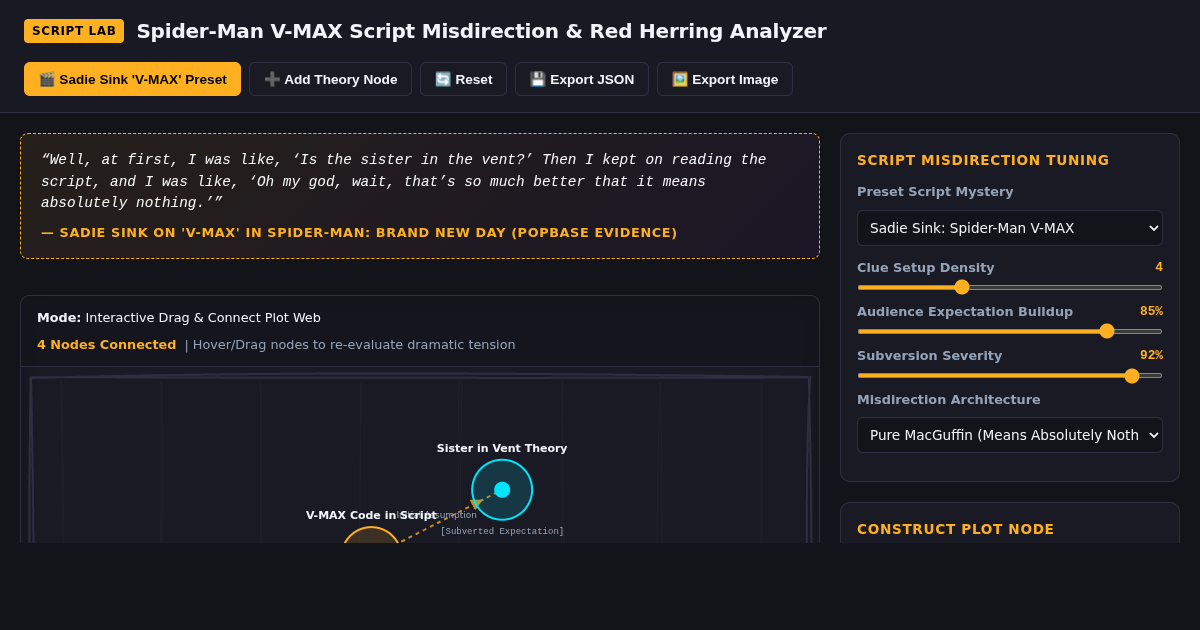Click the Spider-Man V-MAX analyzer page title
1200x630 pixels.
[482, 31]
